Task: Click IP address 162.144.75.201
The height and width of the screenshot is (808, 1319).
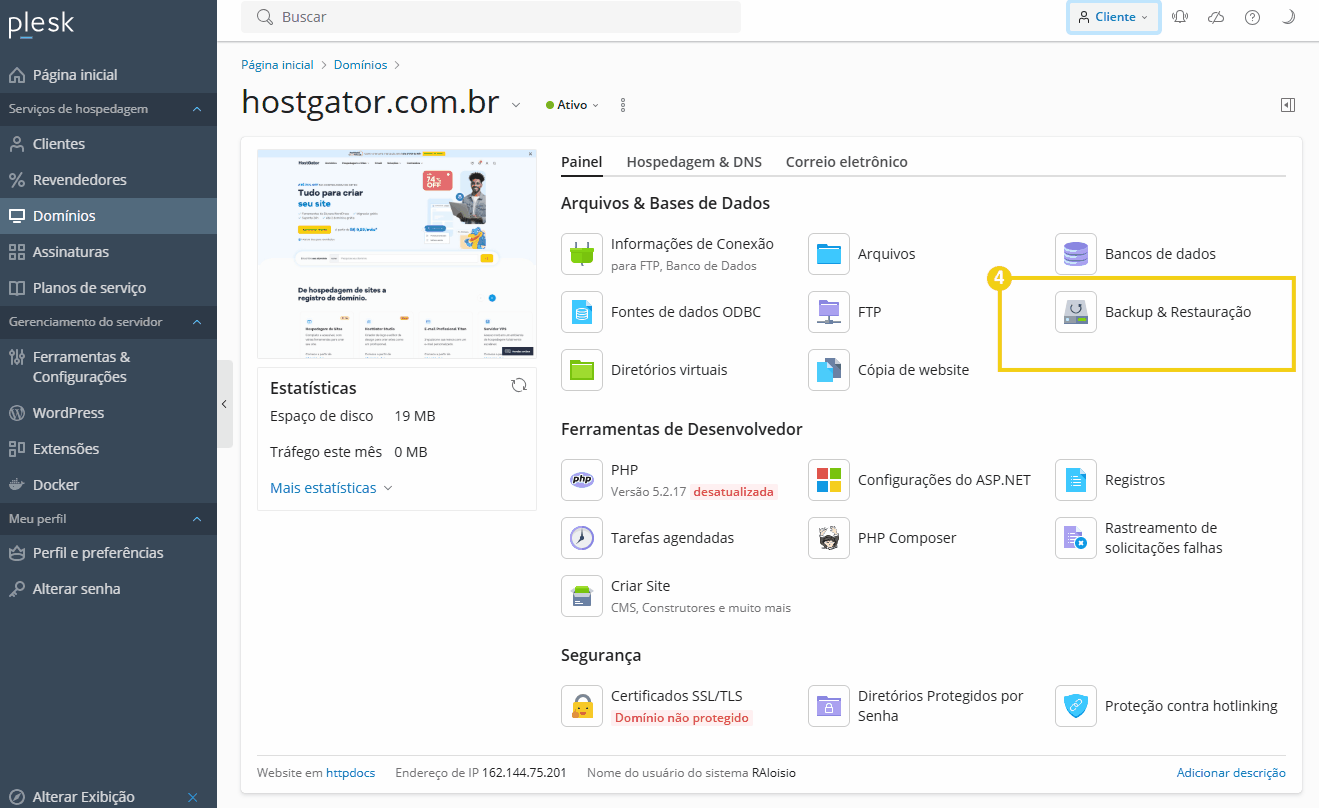Action: [524, 773]
